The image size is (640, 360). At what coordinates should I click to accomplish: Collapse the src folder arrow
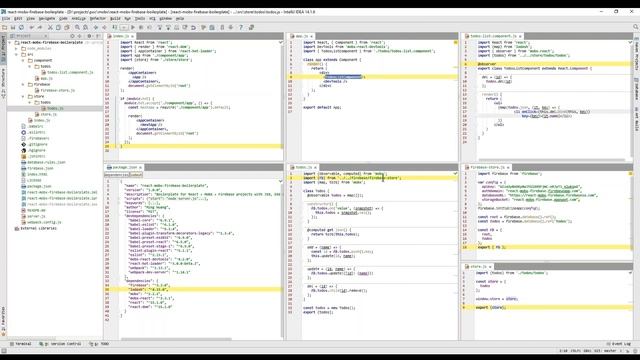pos(17,54)
